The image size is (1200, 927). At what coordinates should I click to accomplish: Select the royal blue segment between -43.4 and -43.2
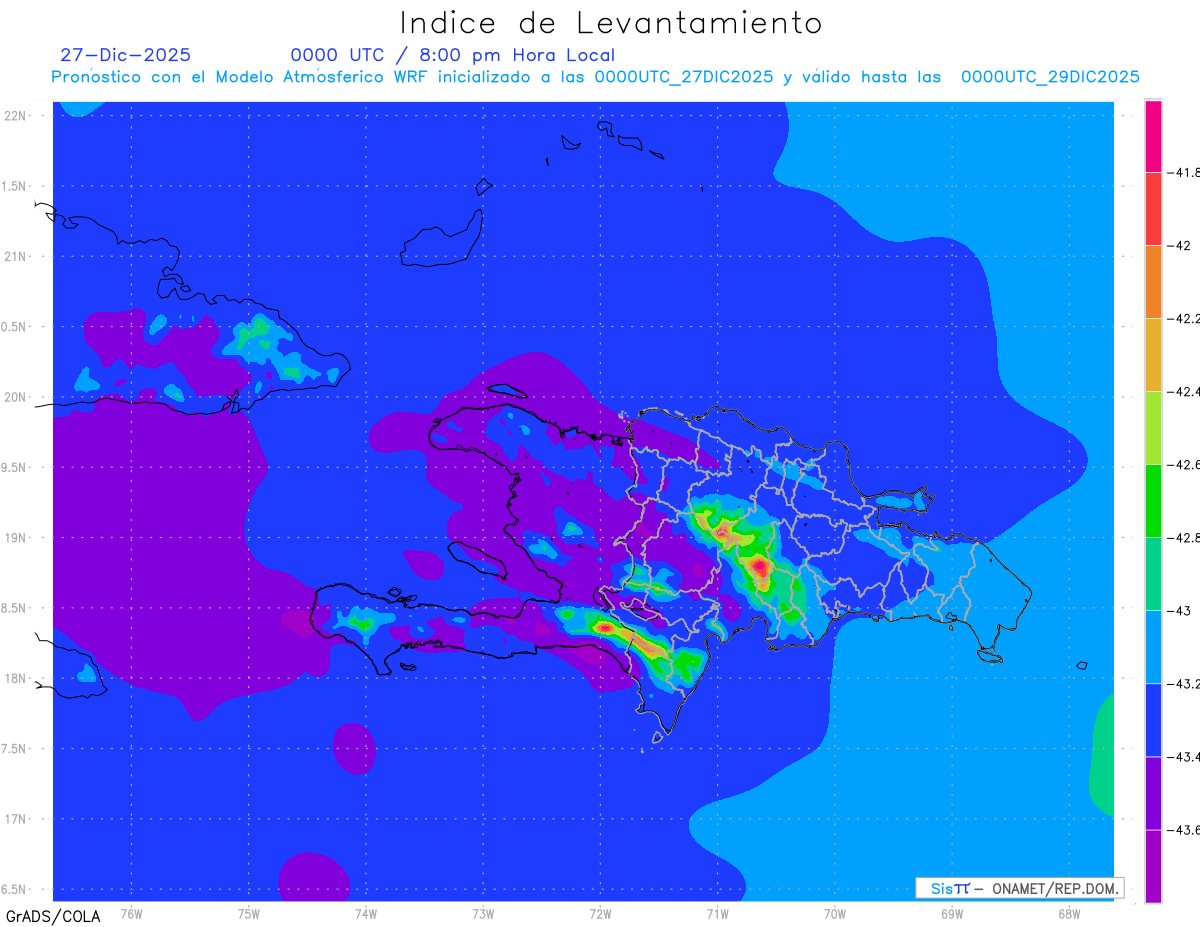pos(1153,720)
